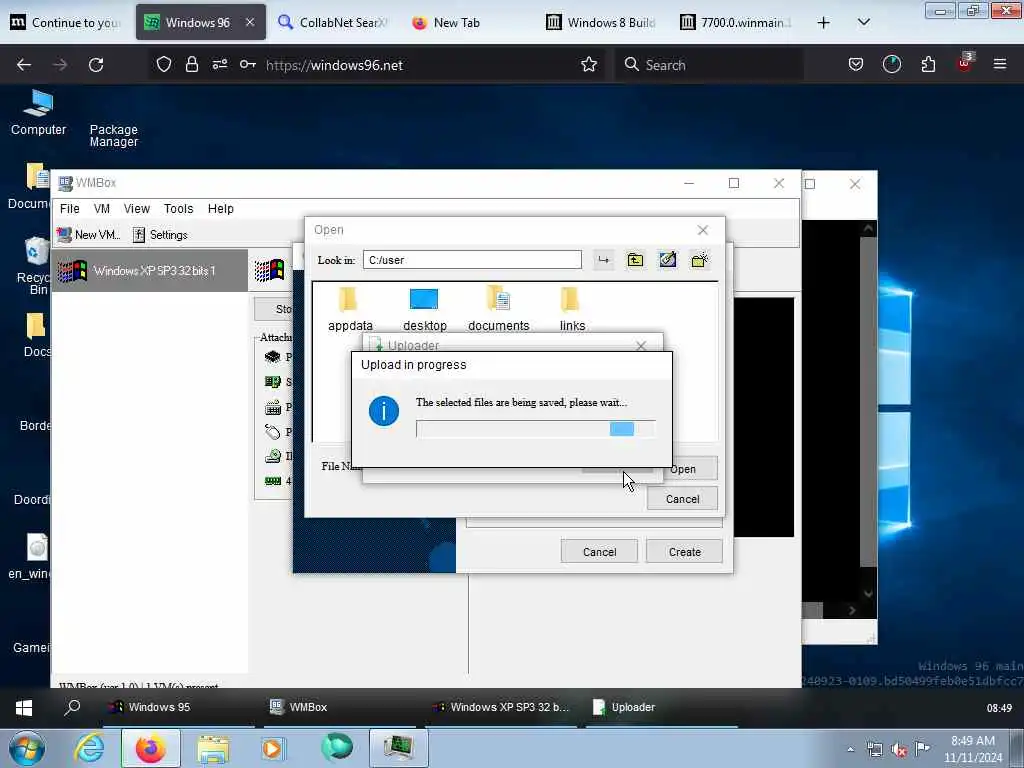The image size is (1024, 768).
Task: Expand the list all tabs chevron
Action: 863,22
